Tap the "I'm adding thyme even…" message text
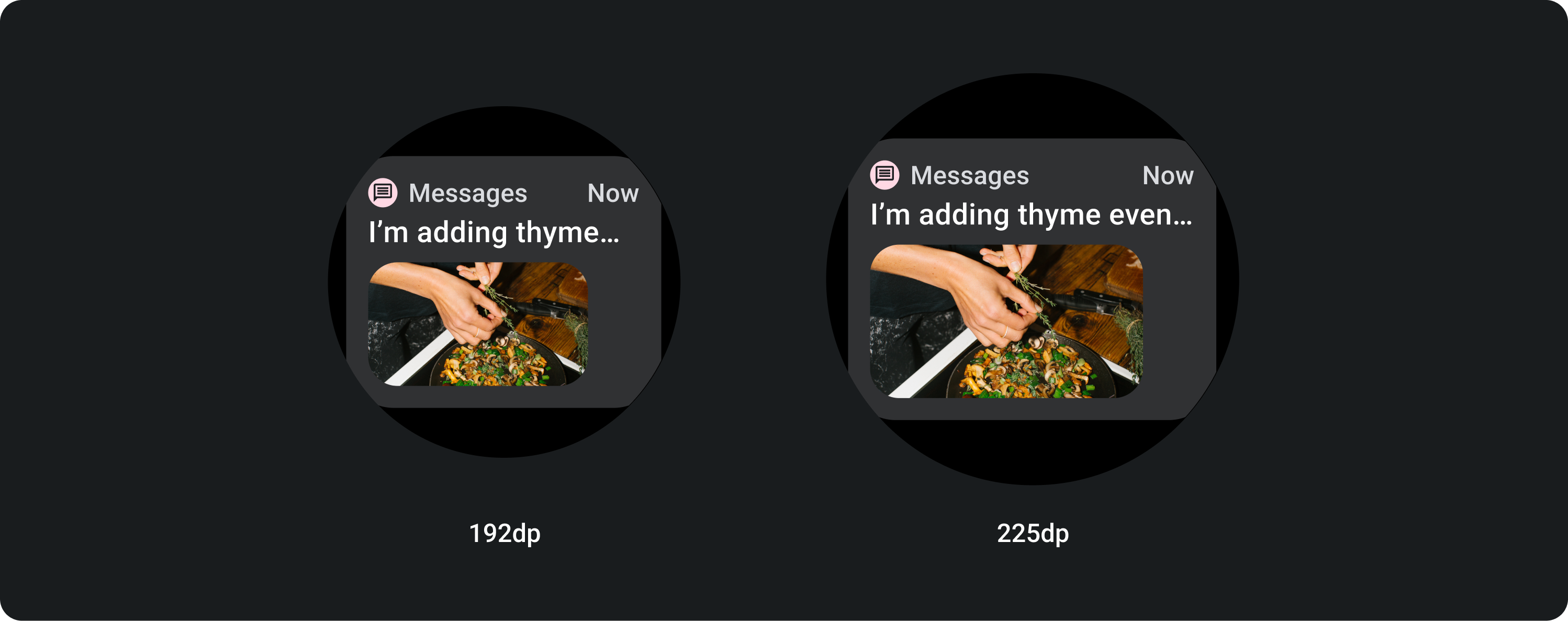The image size is (1568, 621). coord(1031,214)
